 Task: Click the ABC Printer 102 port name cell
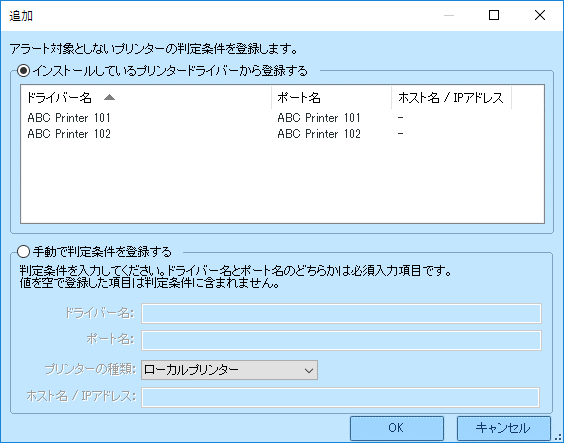pyautogui.click(x=319, y=134)
